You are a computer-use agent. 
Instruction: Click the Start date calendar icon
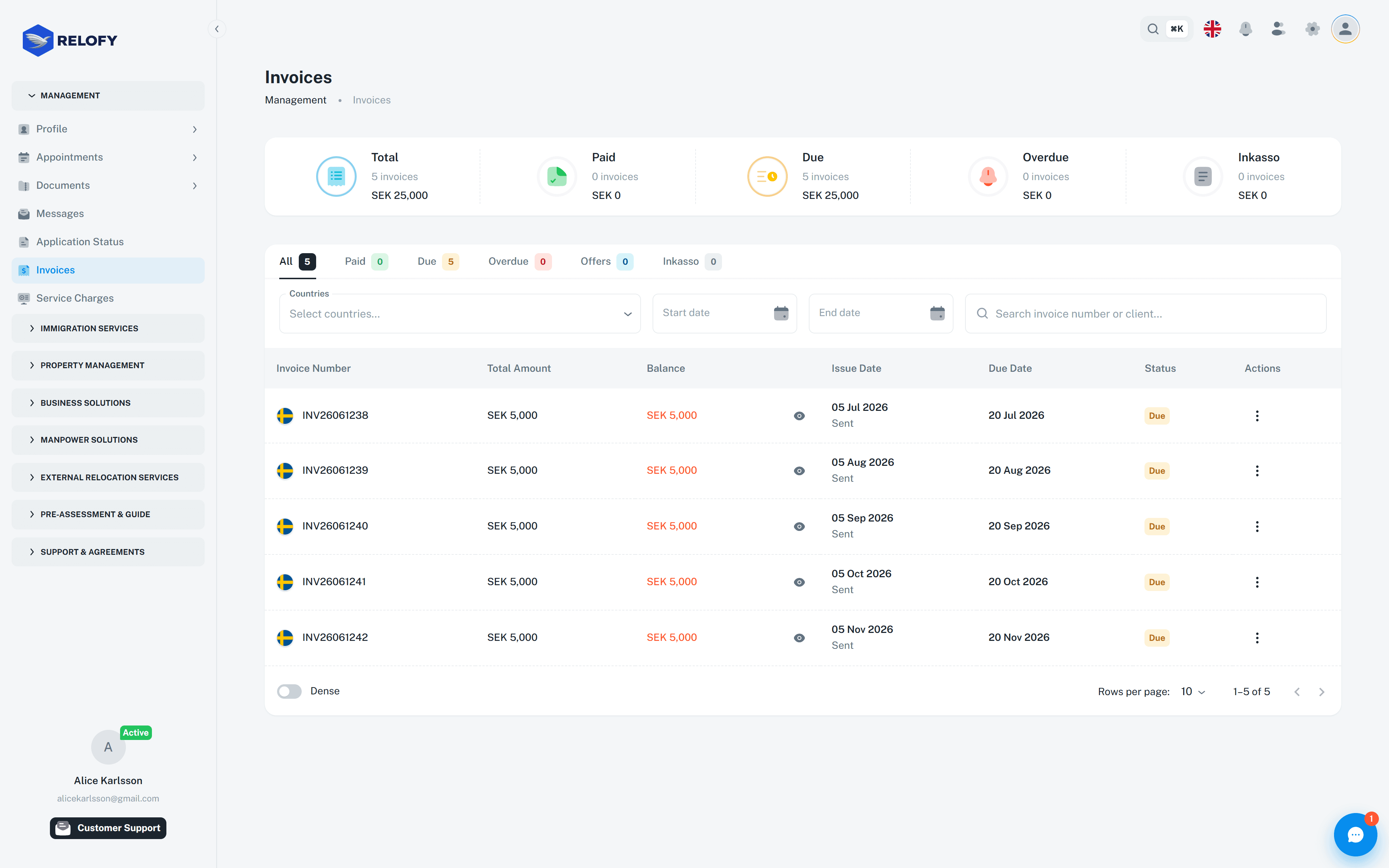tap(781, 313)
